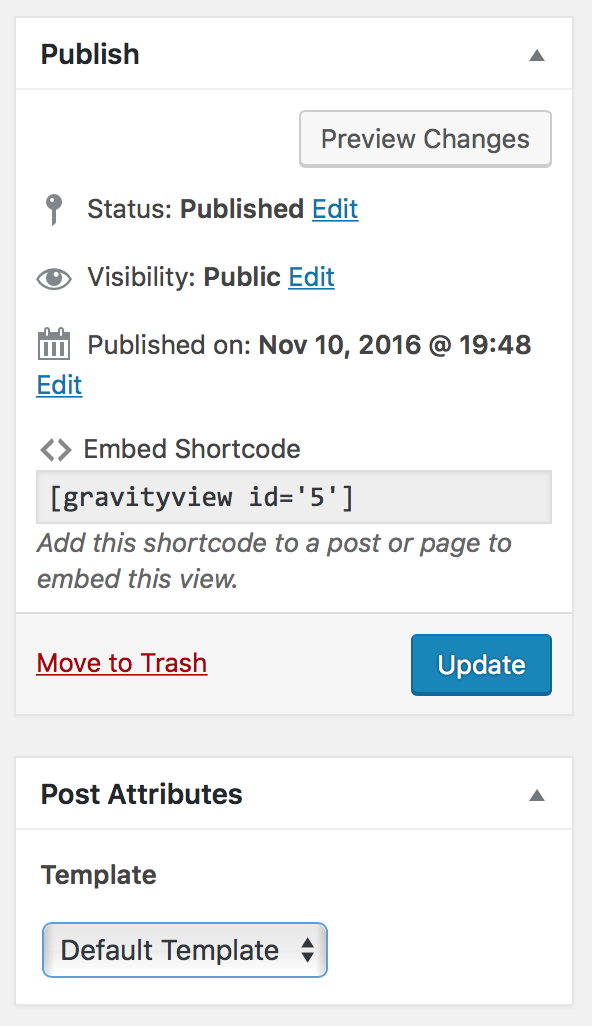Edit the post status
The image size is (592, 1026).
[334, 209]
